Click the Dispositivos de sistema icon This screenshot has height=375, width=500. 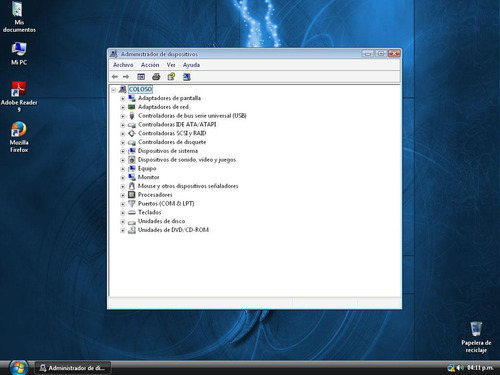click(x=132, y=151)
